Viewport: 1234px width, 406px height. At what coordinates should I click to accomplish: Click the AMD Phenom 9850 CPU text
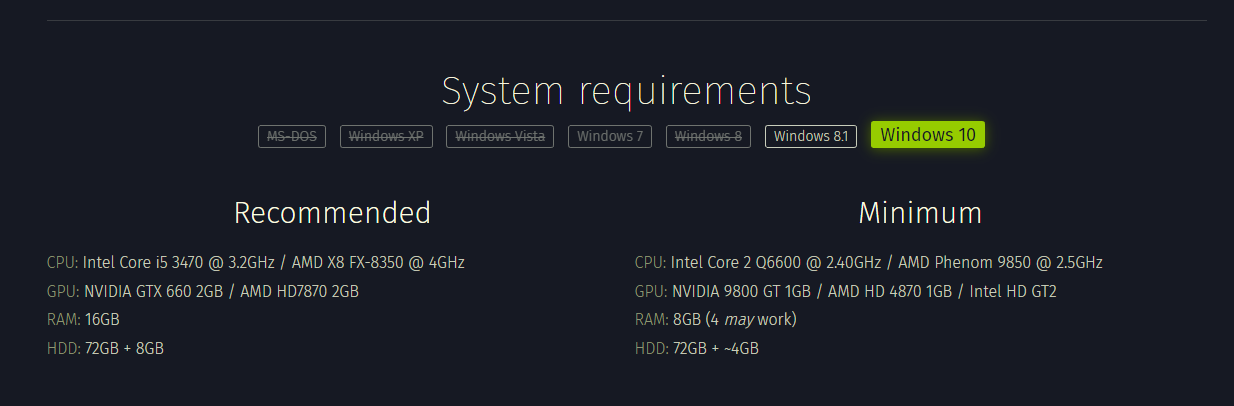pyautogui.click(x=1000, y=263)
